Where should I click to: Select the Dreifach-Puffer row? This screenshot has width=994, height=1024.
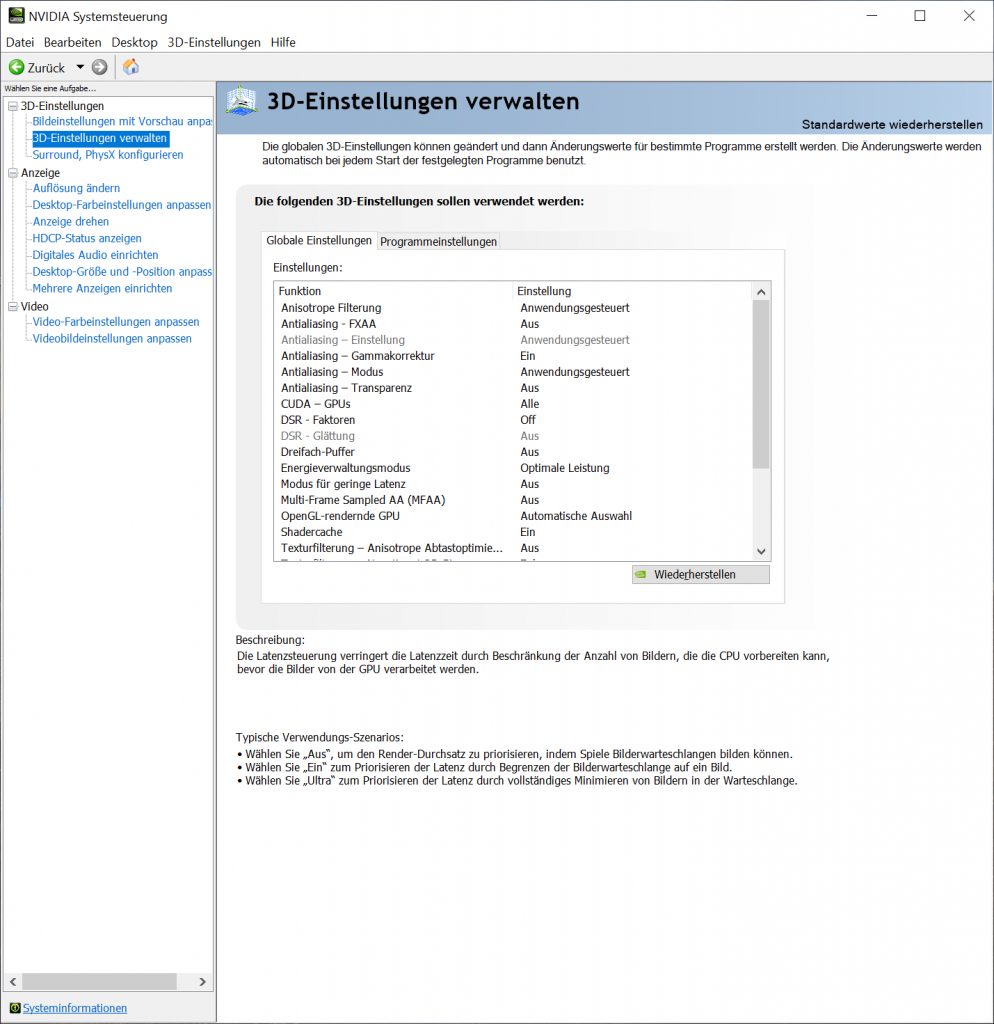coord(513,452)
